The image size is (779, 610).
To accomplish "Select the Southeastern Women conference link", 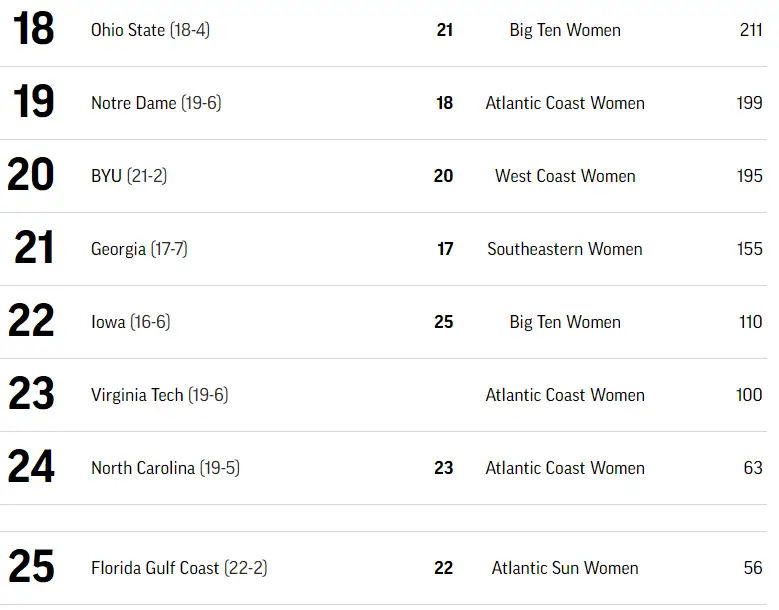I will point(565,249).
